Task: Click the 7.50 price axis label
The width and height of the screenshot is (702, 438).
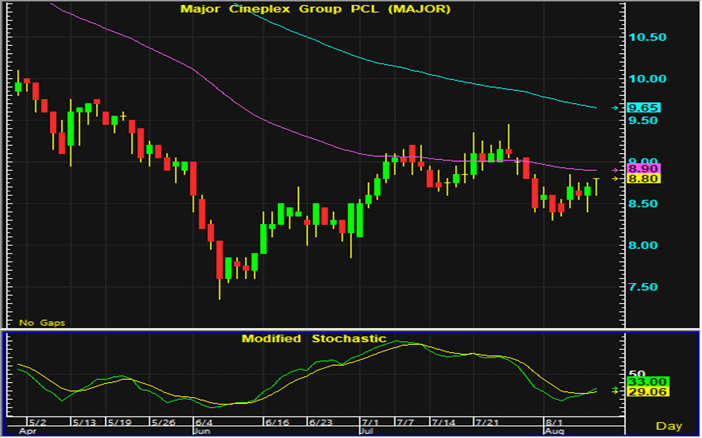Action: pyautogui.click(x=649, y=287)
